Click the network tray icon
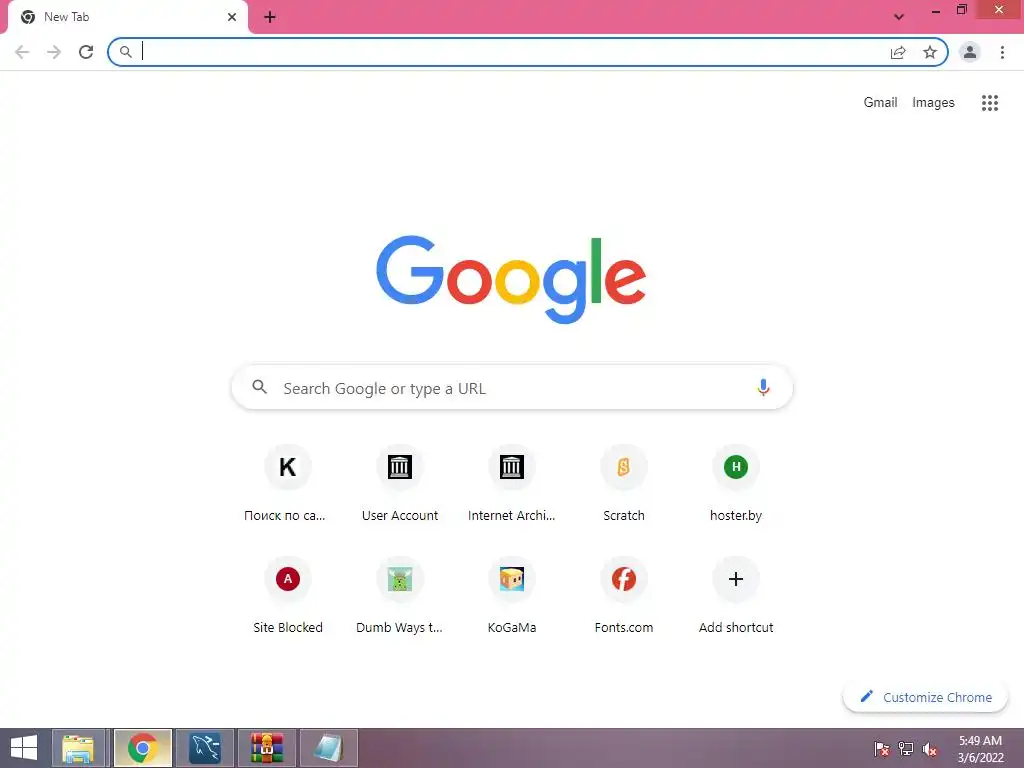 tap(906, 749)
